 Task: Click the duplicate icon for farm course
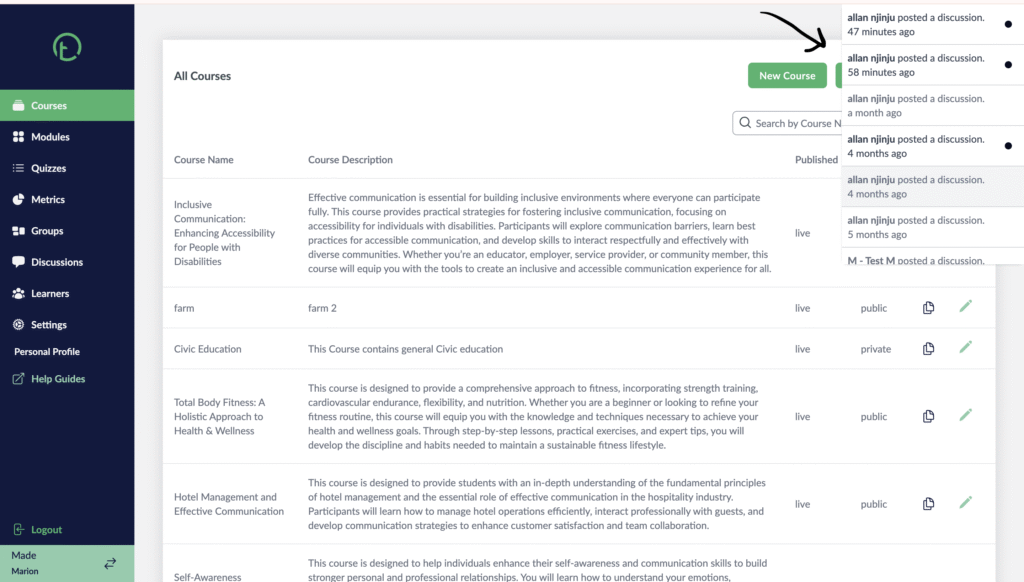(x=928, y=308)
